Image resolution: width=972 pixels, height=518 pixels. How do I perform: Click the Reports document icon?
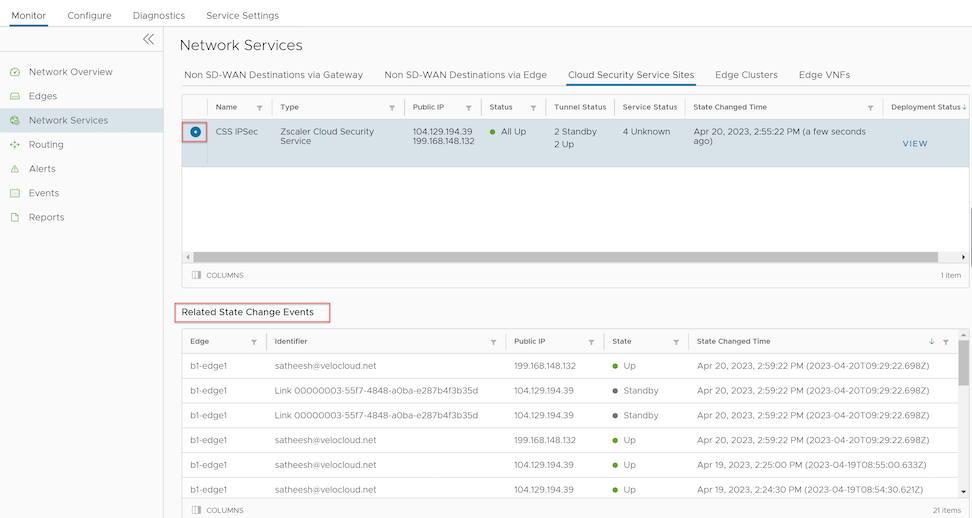click(x=15, y=217)
